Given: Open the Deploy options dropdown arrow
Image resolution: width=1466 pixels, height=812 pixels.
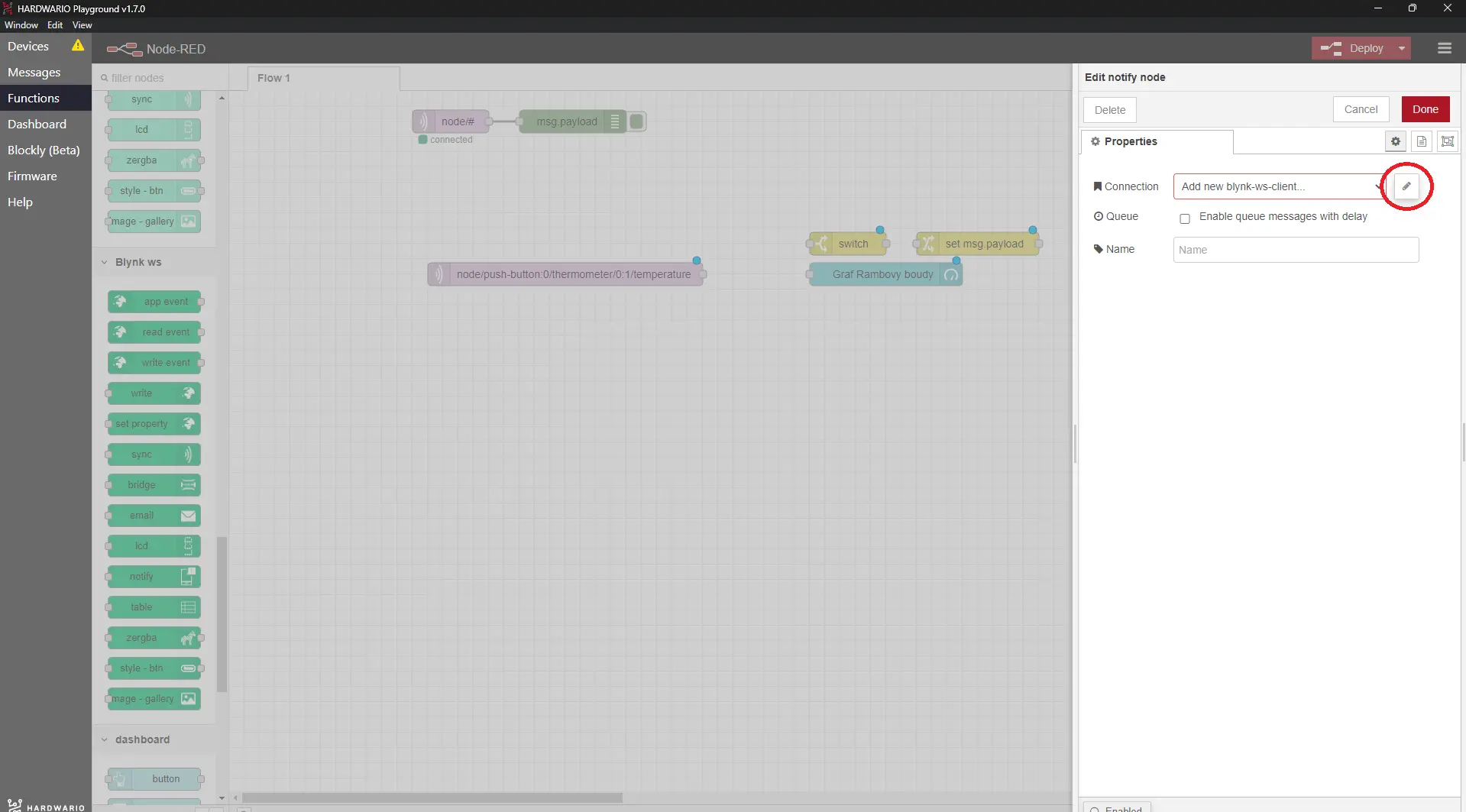Looking at the screenshot, I should point(1402,48).
